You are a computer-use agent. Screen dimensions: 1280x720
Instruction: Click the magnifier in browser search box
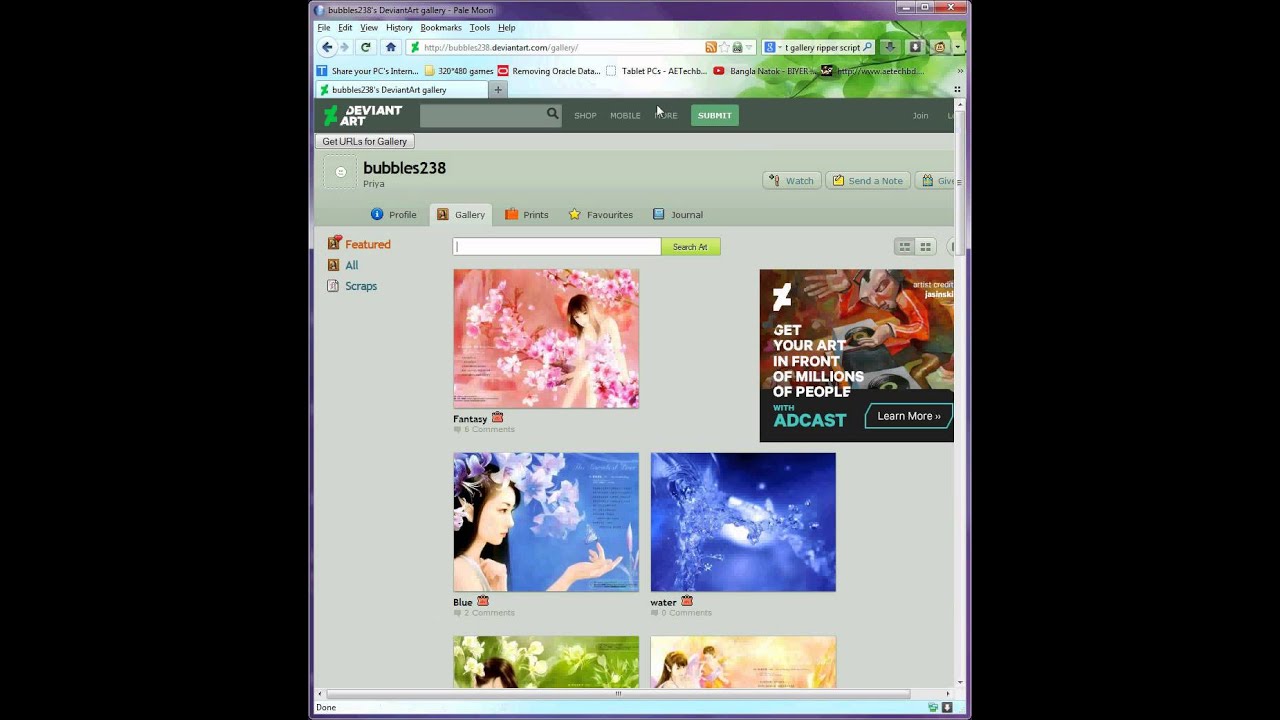click(x=867, y=47)
